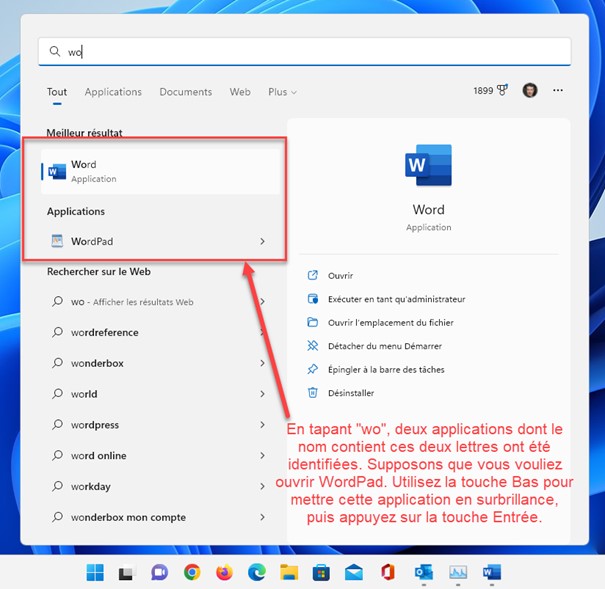Expand the WordPad result chevron
The width and height of the screenshot is (605, 589).
point(262,241)
